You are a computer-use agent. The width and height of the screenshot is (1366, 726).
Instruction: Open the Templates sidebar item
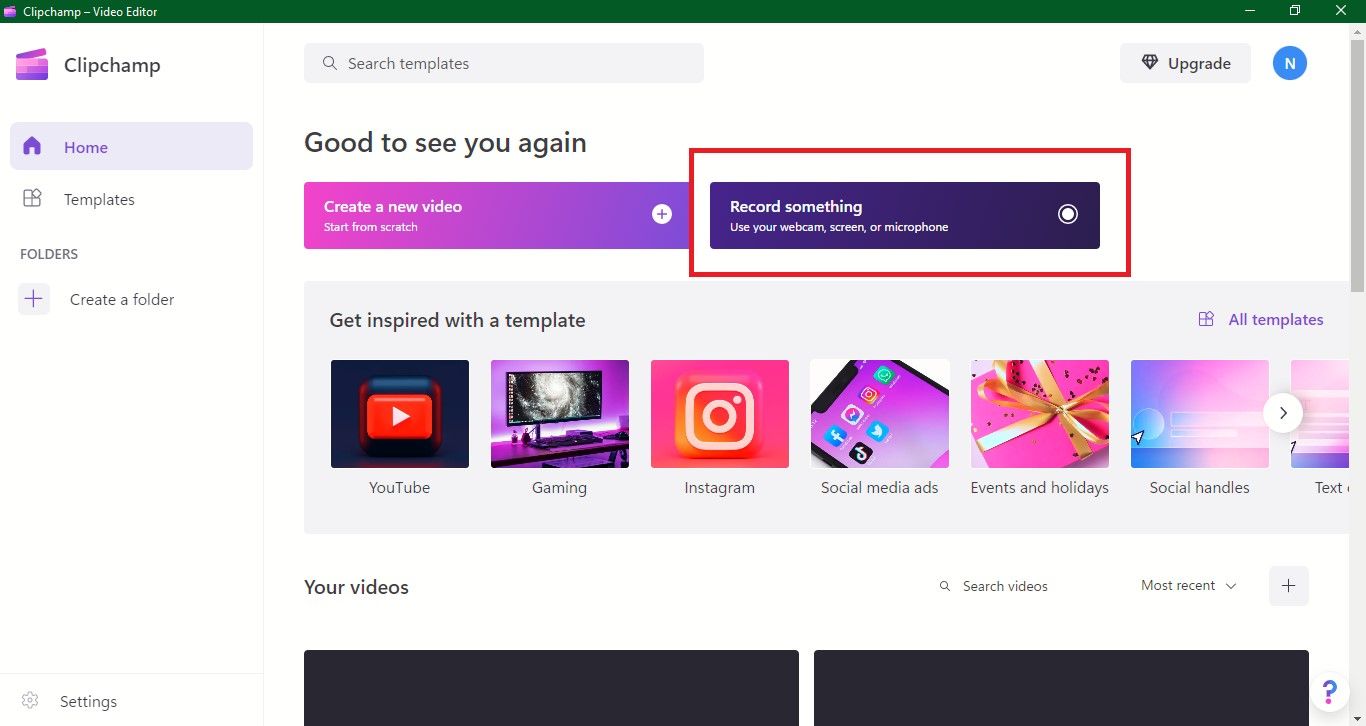[131, 199]
